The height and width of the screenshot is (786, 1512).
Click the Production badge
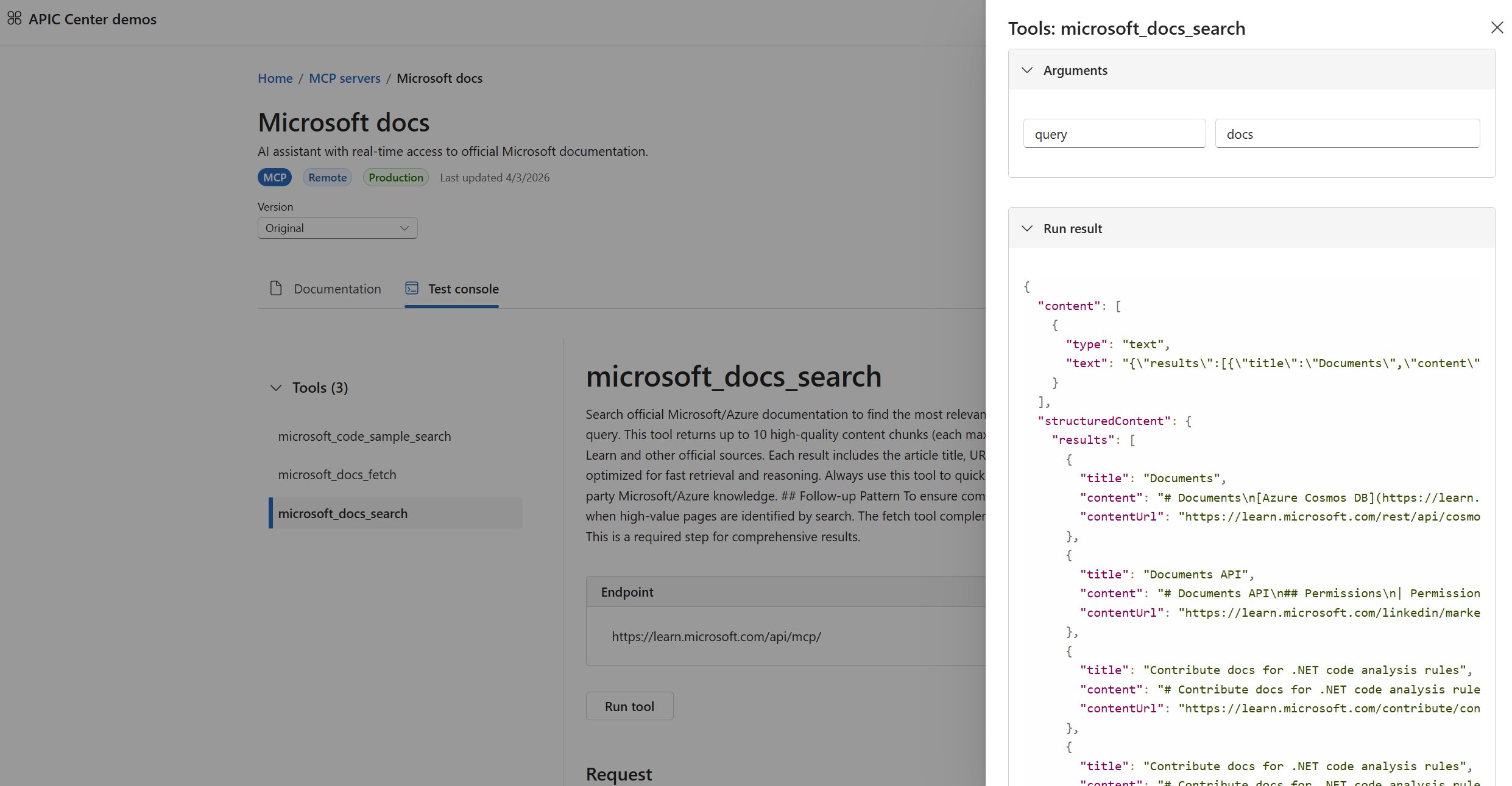(396, 178)
